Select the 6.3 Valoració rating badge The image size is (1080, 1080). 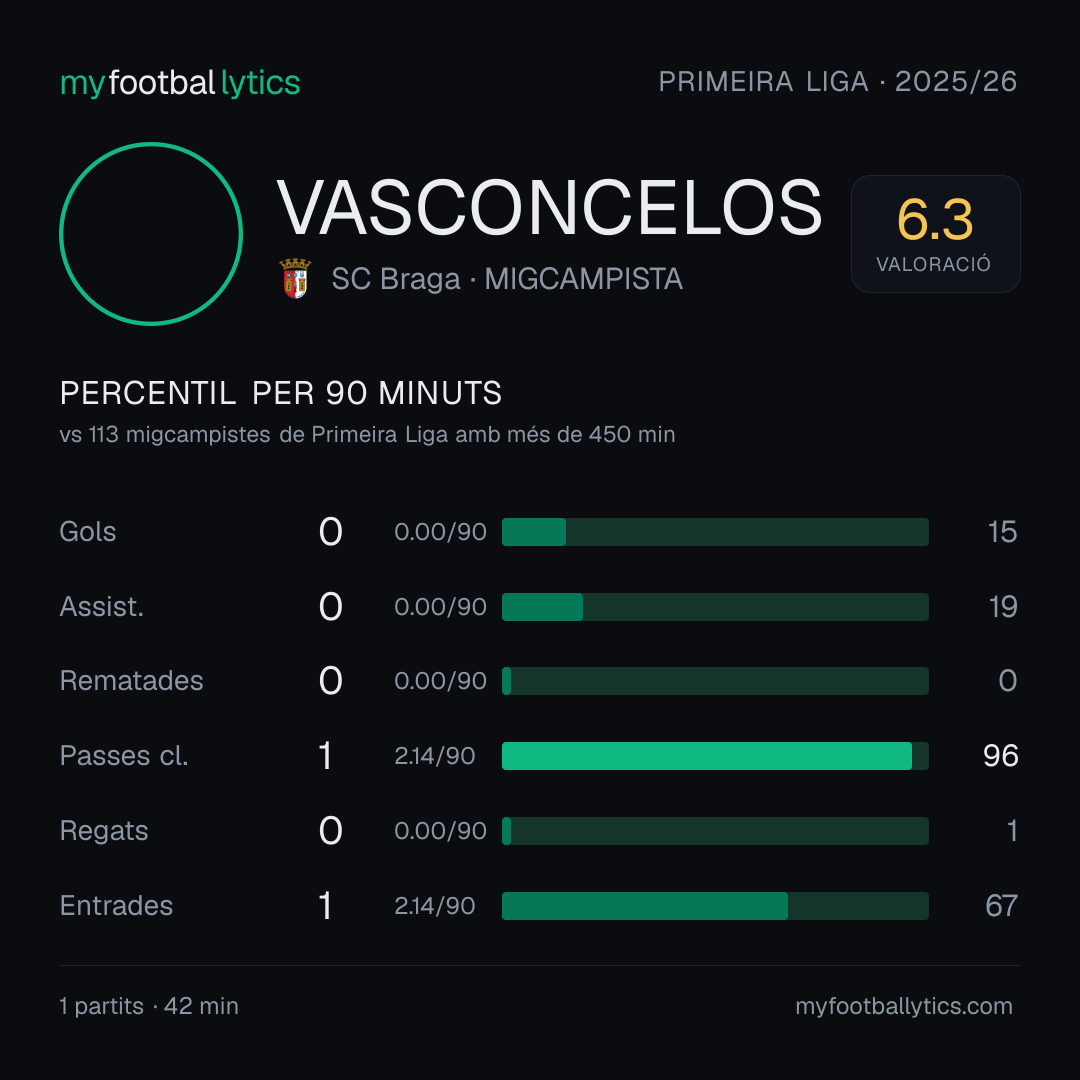(x=935, y=233)
